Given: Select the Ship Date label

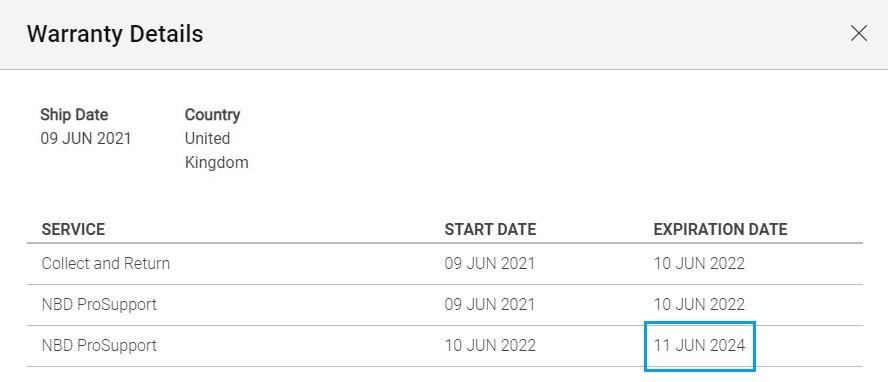Looking at the screenshot, I should pos(74,114).
